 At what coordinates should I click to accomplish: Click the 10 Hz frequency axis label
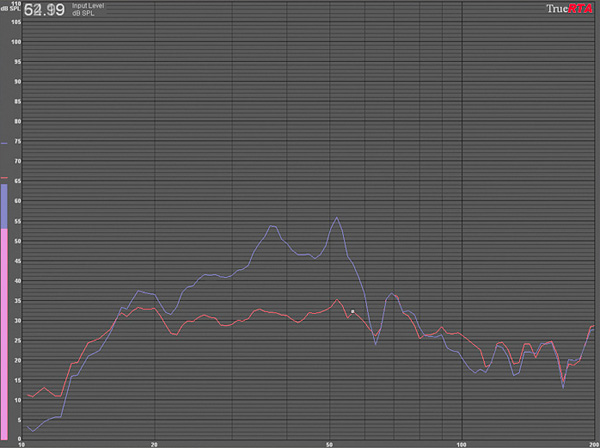[x=23, y=443]
